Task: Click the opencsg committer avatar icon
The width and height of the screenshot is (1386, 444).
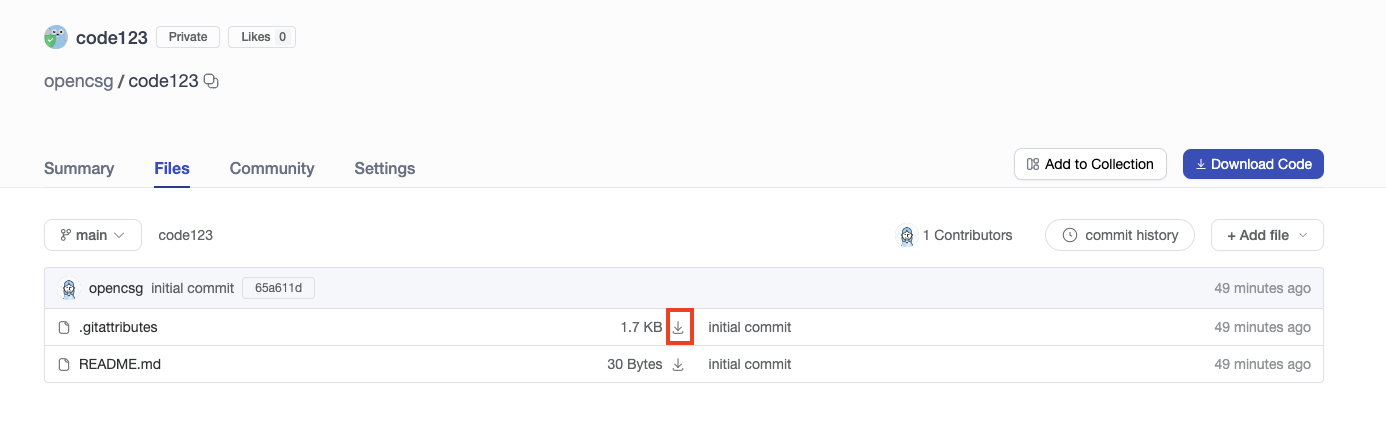Action: pyautogui.click(x=69, y=289)
